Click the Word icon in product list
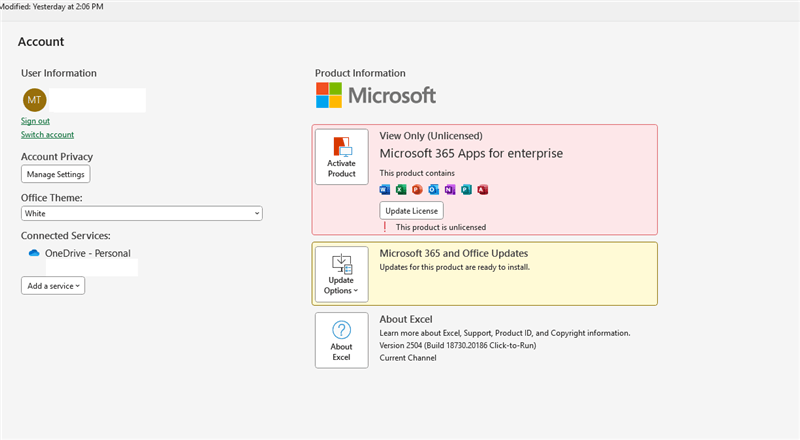This screenshot has height=440, width=800. point(385,190)
